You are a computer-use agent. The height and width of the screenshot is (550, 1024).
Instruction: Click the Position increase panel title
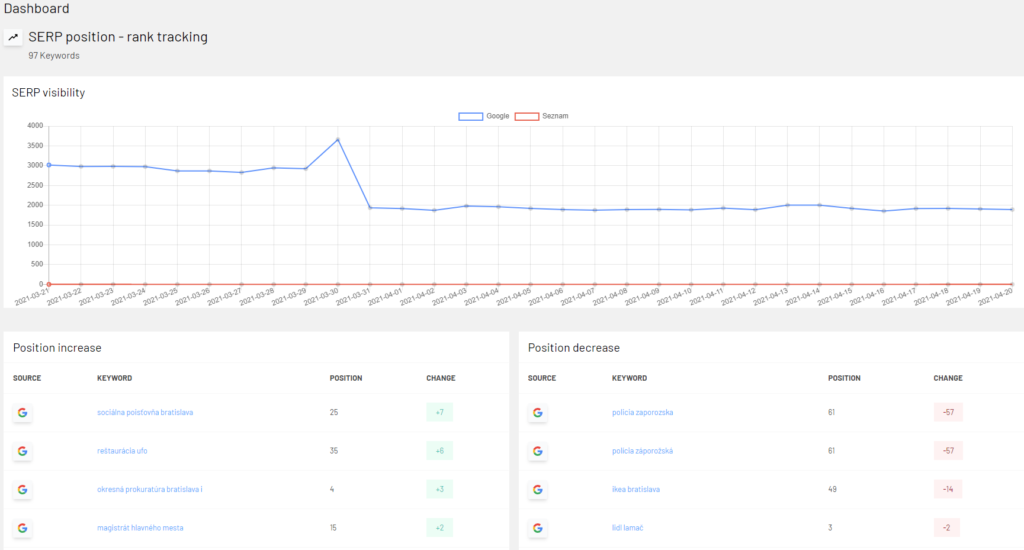(x=57, y=348)
